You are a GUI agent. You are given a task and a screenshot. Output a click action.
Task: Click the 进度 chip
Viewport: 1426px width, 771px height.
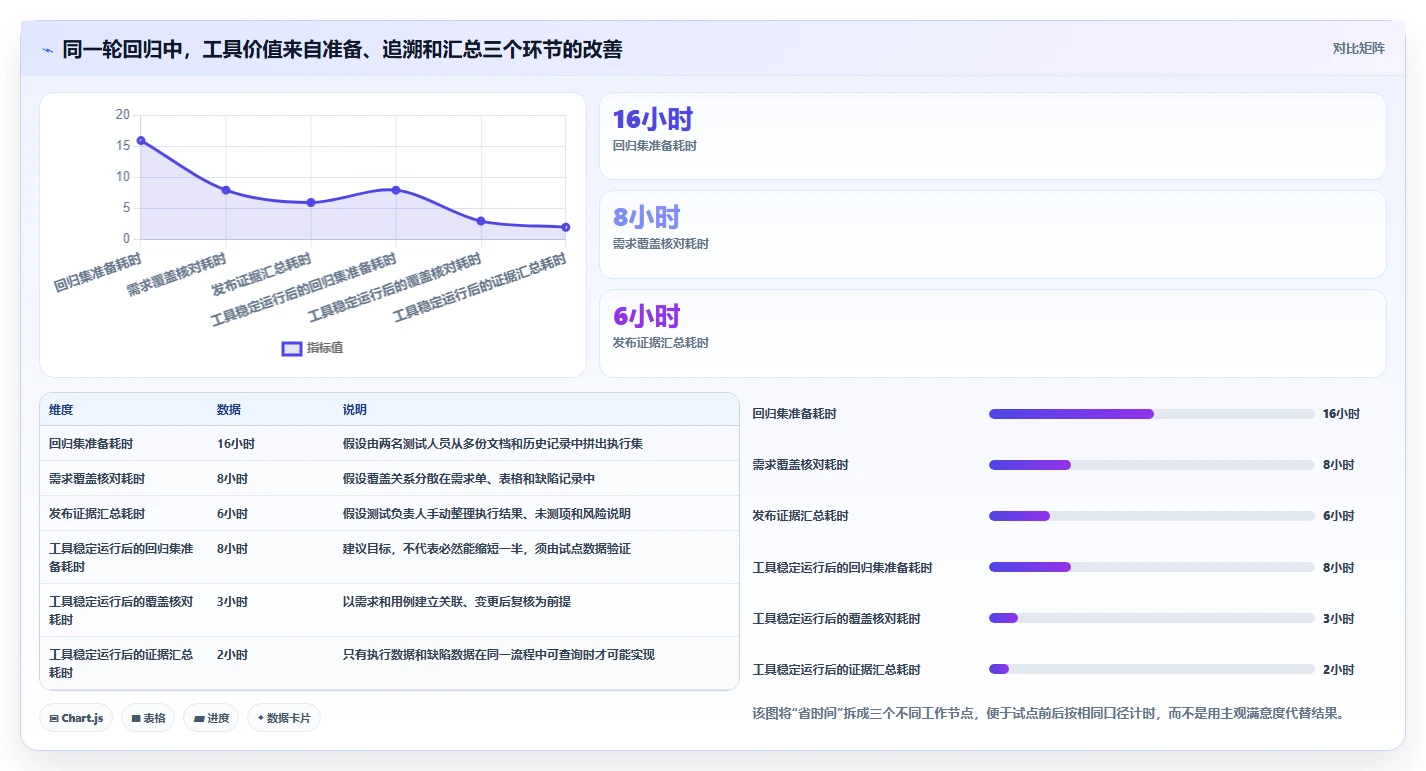(211, 718)
